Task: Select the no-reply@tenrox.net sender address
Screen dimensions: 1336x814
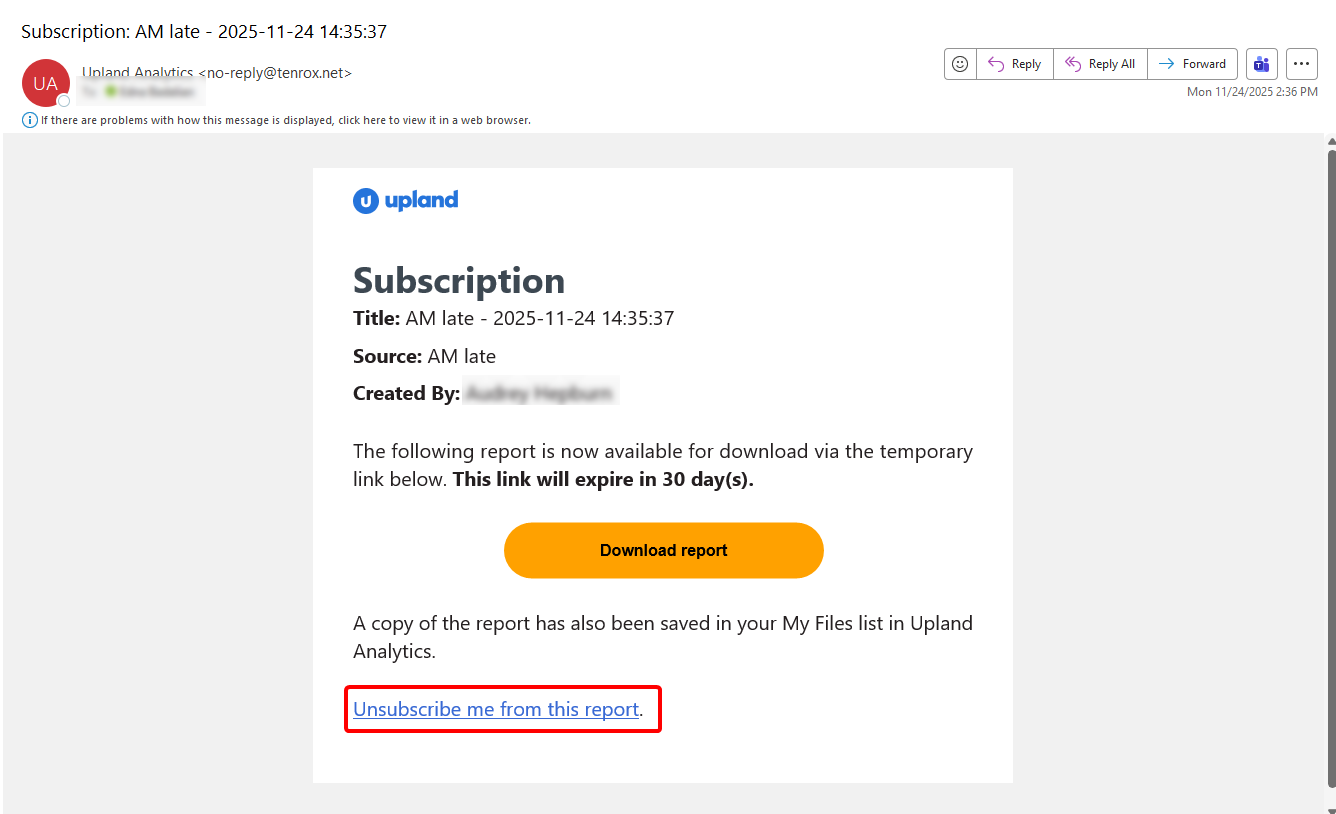Action: 275,73
